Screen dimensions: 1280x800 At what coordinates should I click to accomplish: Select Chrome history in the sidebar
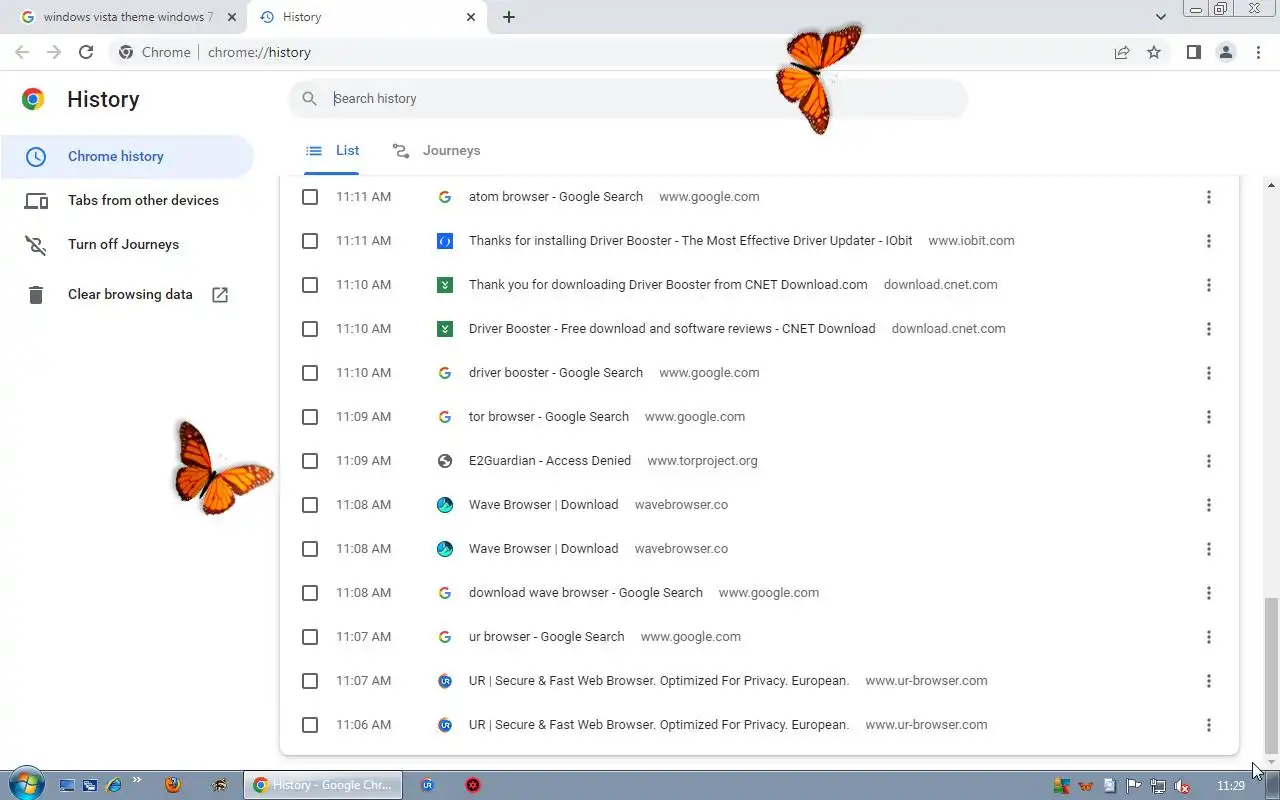pos(127,156)
